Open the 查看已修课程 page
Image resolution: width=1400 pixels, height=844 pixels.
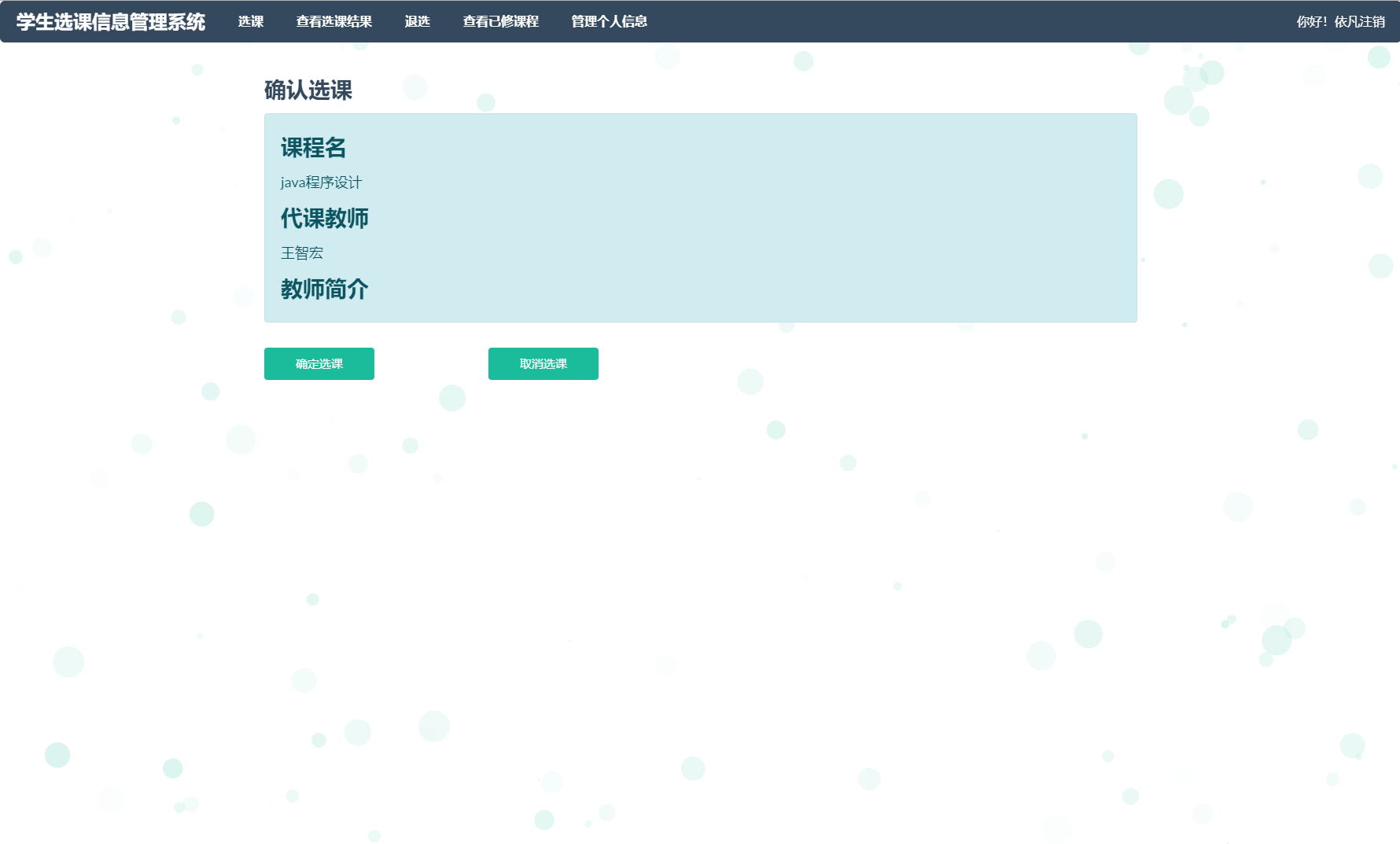(501, 21)
